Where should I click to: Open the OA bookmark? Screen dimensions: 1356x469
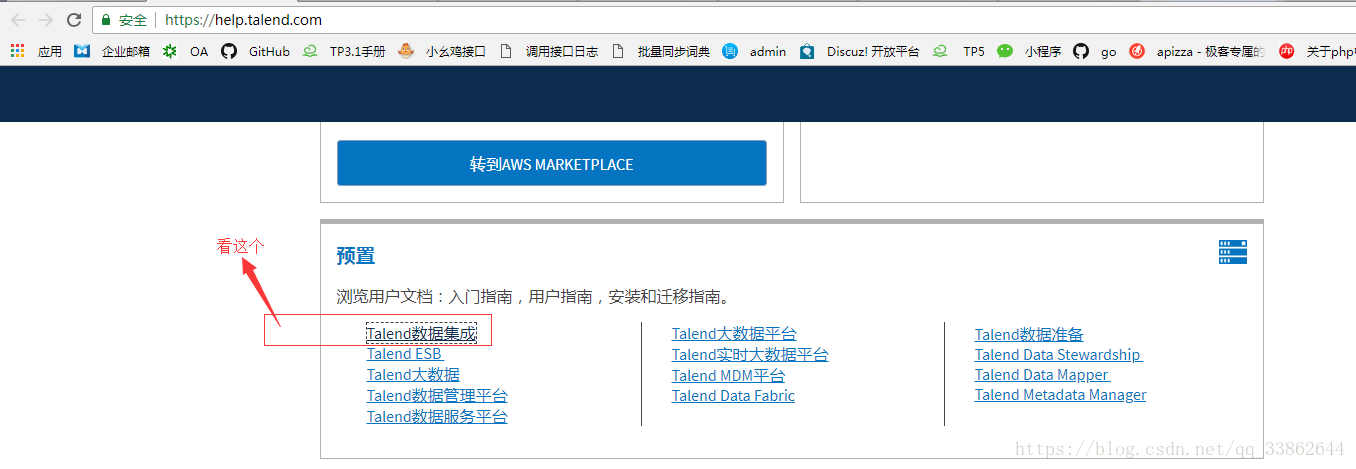click(x=186, y=51)
